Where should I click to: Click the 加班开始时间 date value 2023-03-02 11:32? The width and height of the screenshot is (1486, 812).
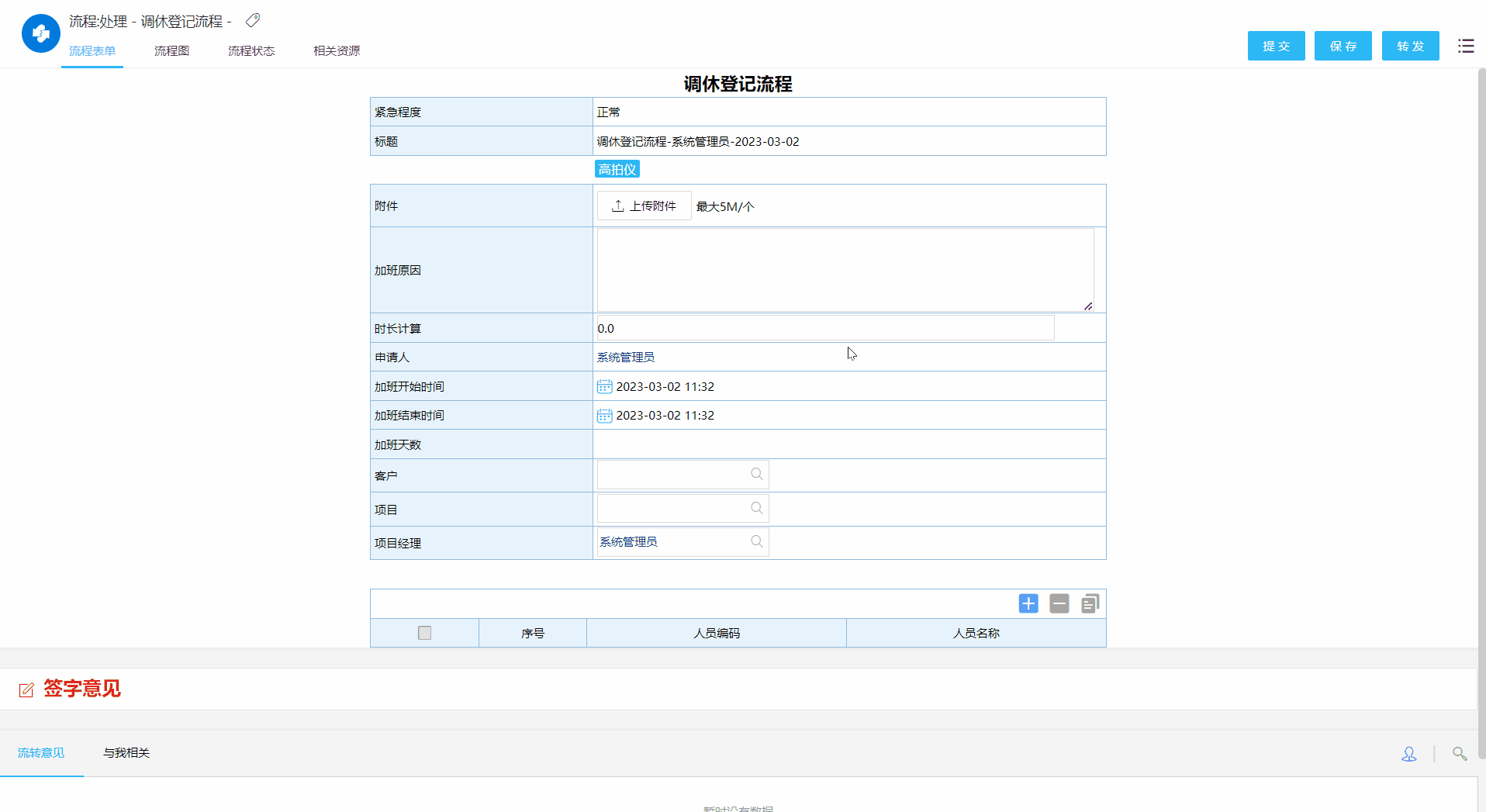665,386
